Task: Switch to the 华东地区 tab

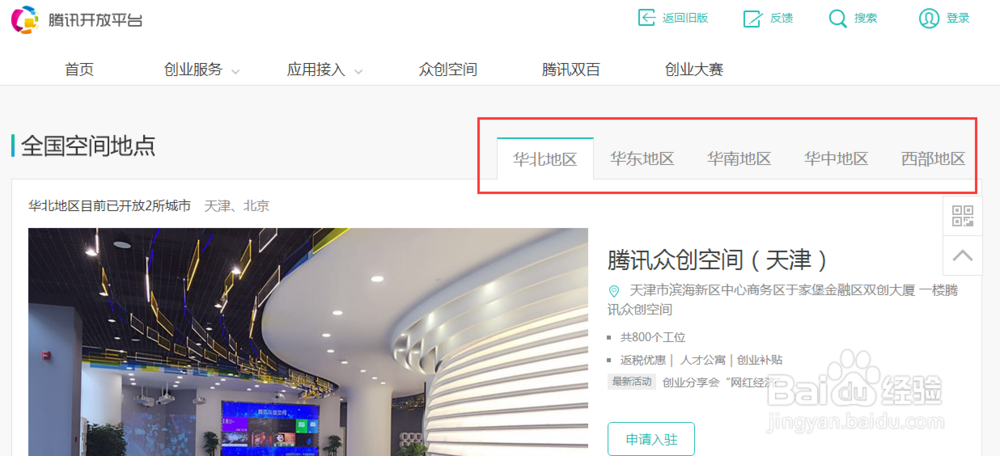Action: (642, 158)
